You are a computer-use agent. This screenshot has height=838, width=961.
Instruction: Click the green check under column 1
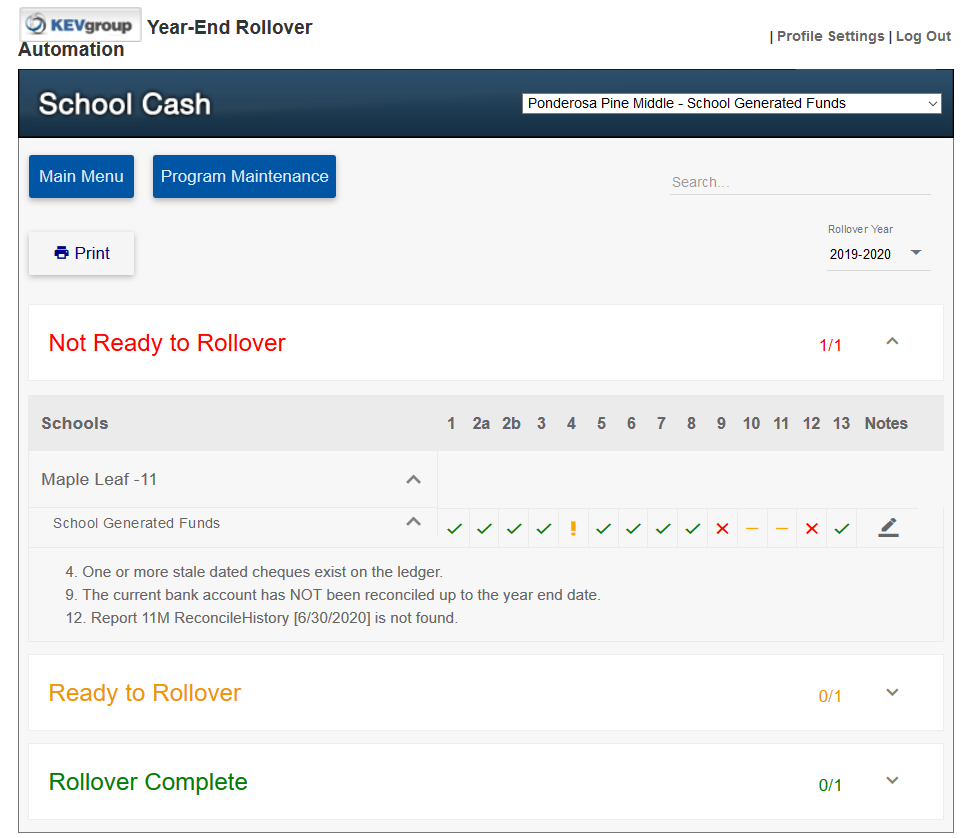pyautogui.click(x=454, y=528)
